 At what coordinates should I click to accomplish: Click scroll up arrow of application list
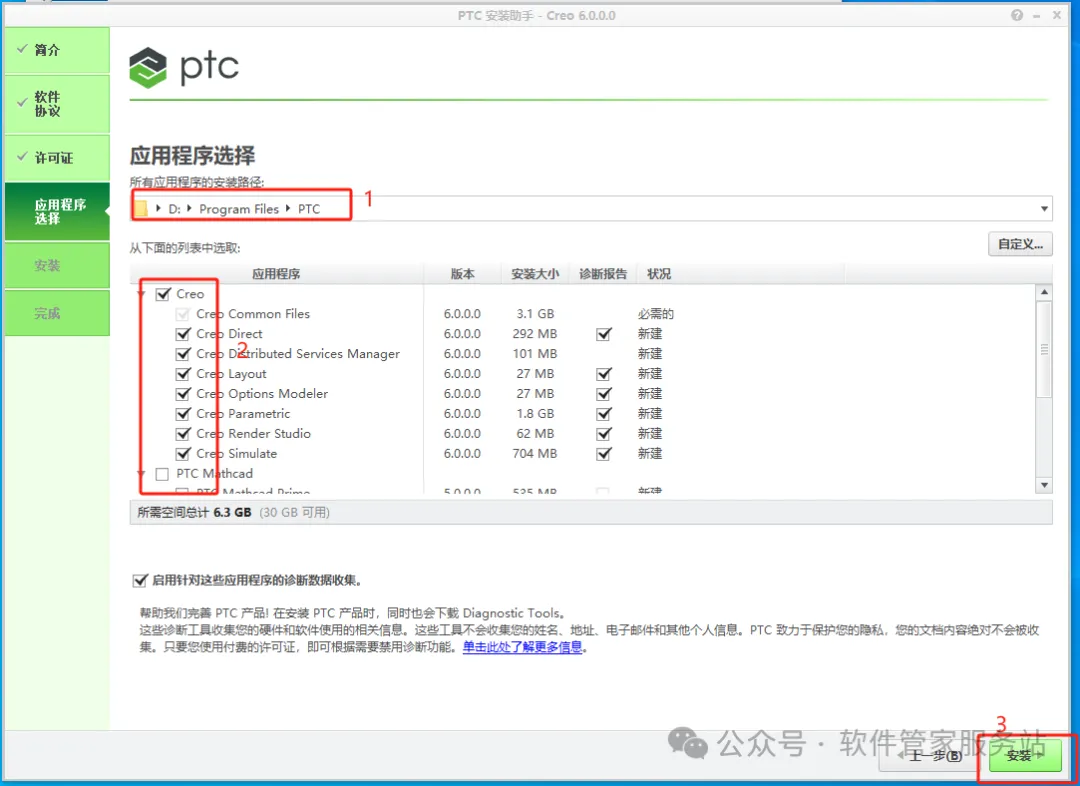1044,293
